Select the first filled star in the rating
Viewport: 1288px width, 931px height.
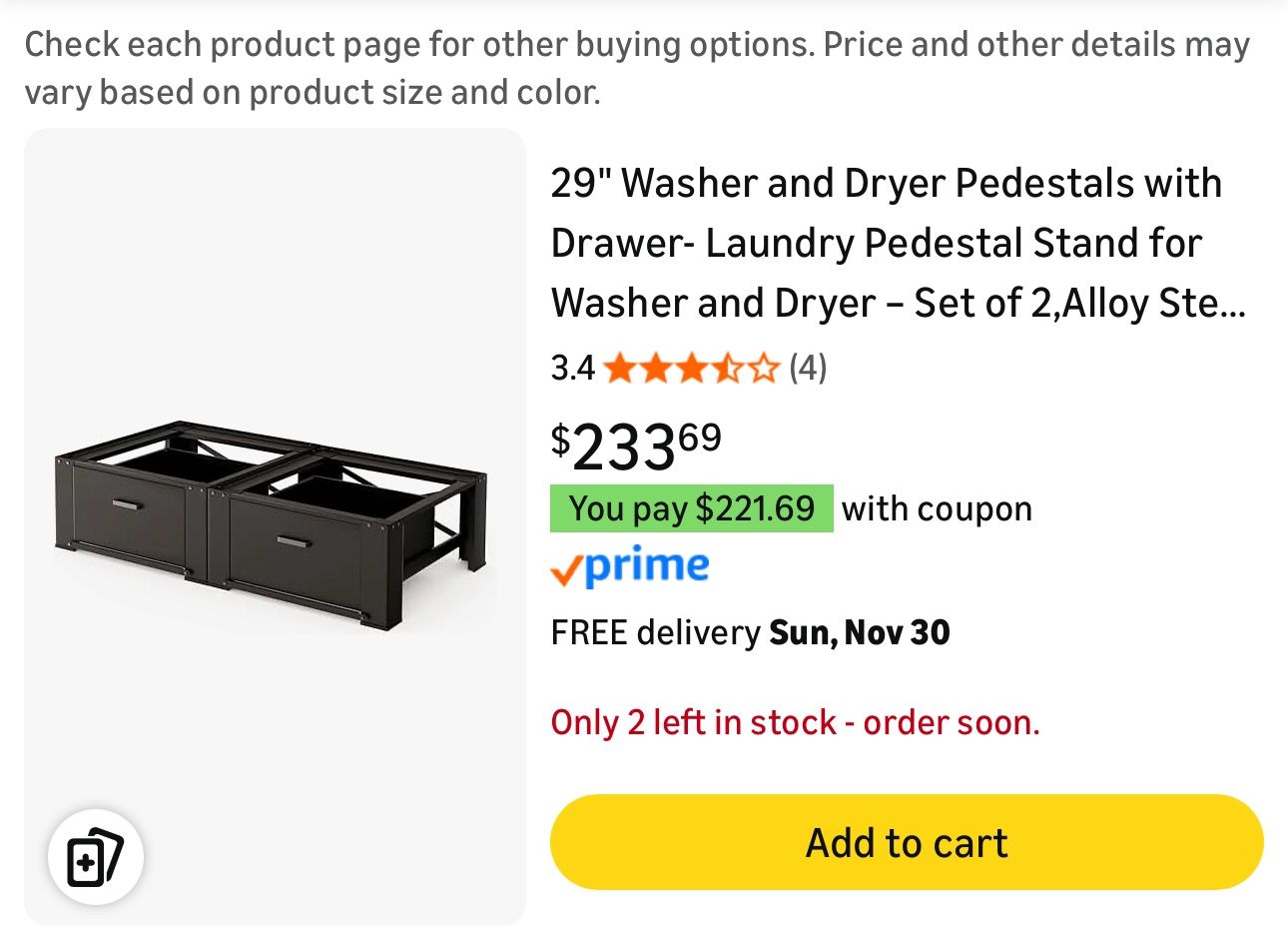[622, 368]
